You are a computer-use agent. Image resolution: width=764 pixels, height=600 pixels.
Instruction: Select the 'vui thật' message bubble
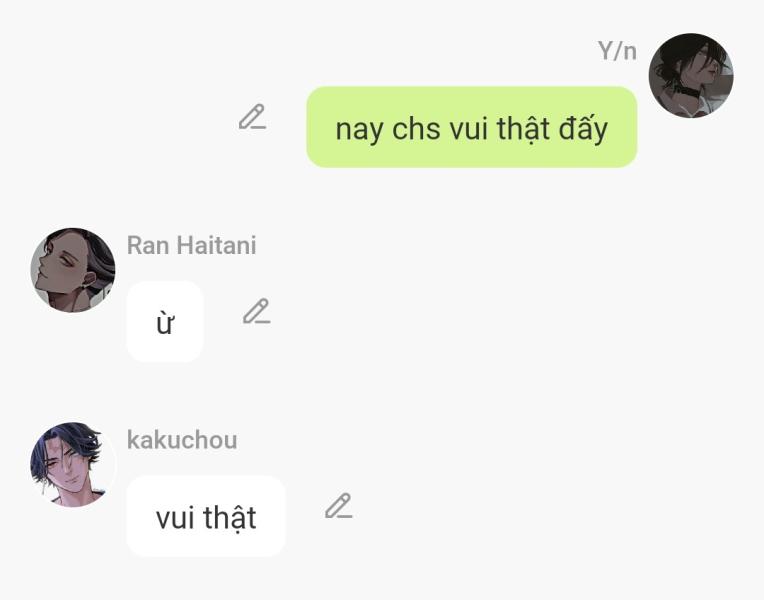(x=206, y=516)
